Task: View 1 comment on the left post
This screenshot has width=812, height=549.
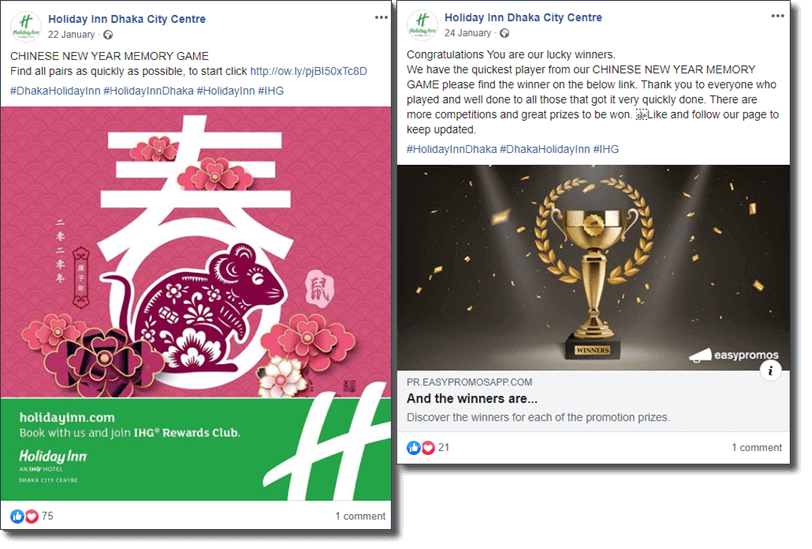Action: click(360, 516)
